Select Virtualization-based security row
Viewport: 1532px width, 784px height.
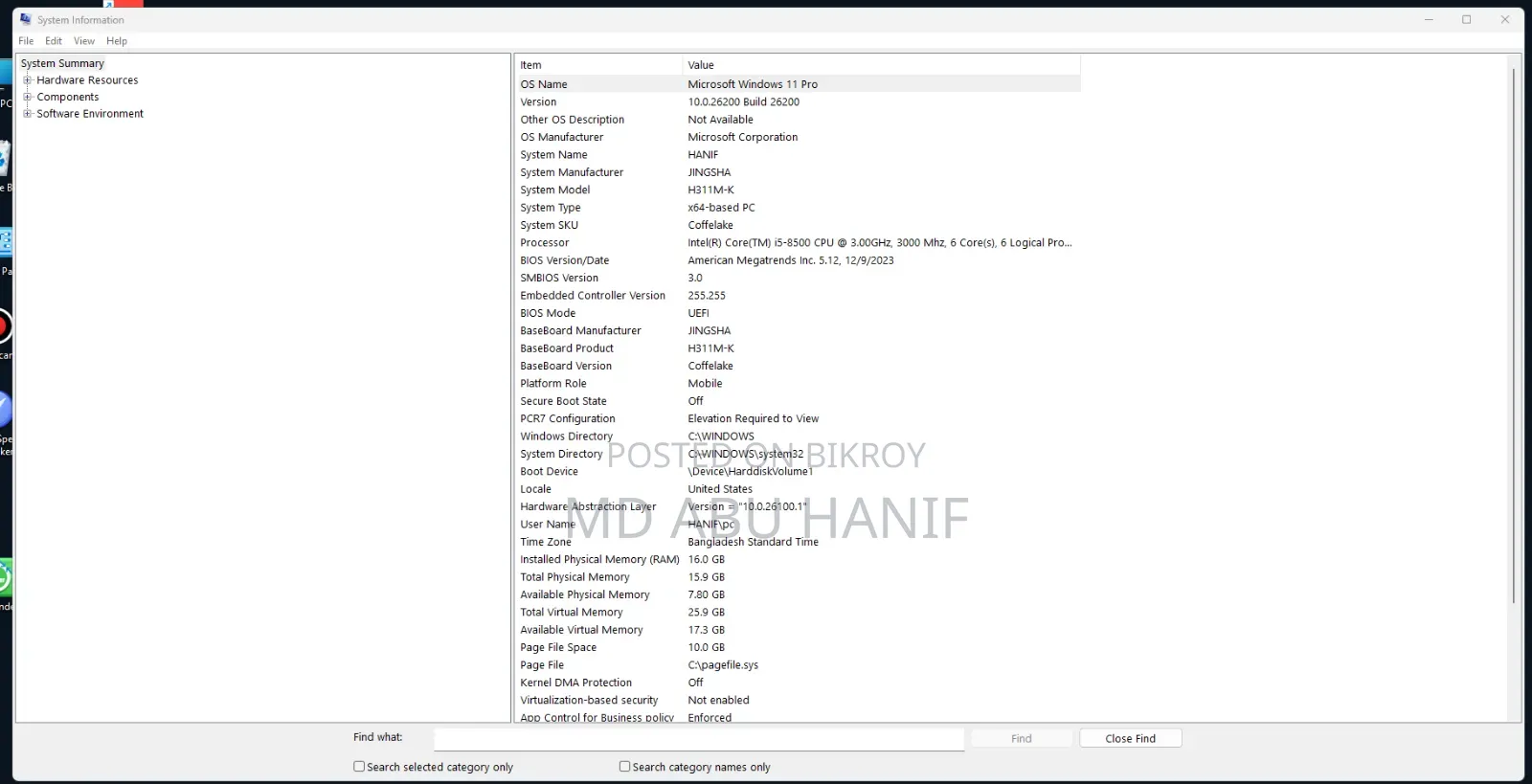pyautogui.click(x=798, y=701)
